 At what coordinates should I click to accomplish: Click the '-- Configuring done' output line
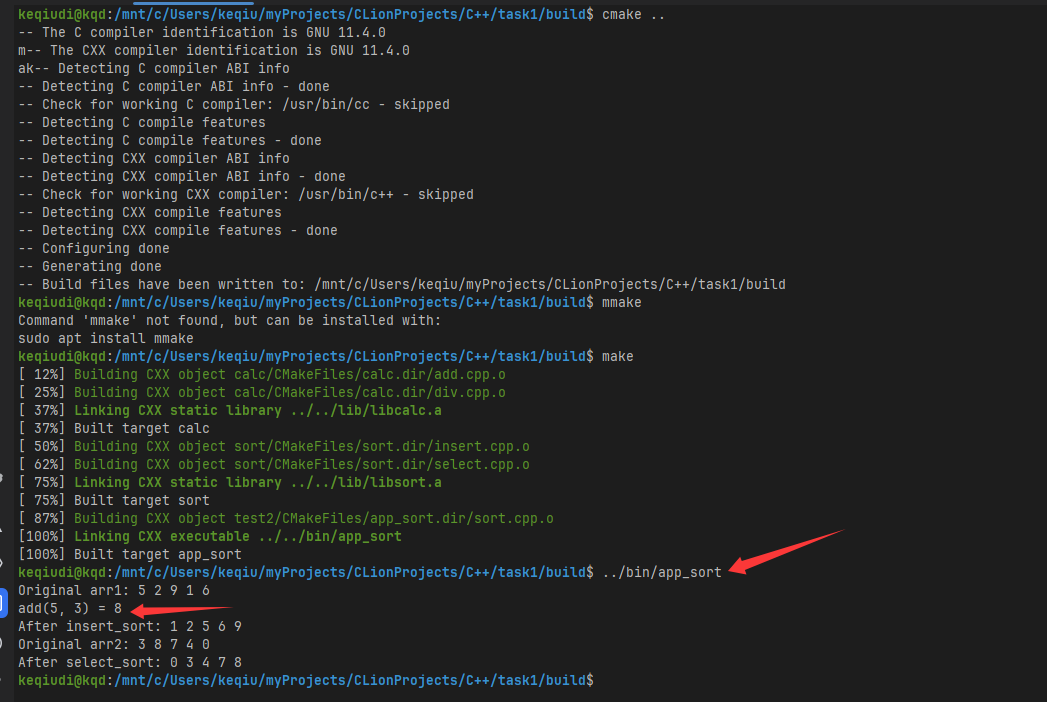[x=94, y=248]
